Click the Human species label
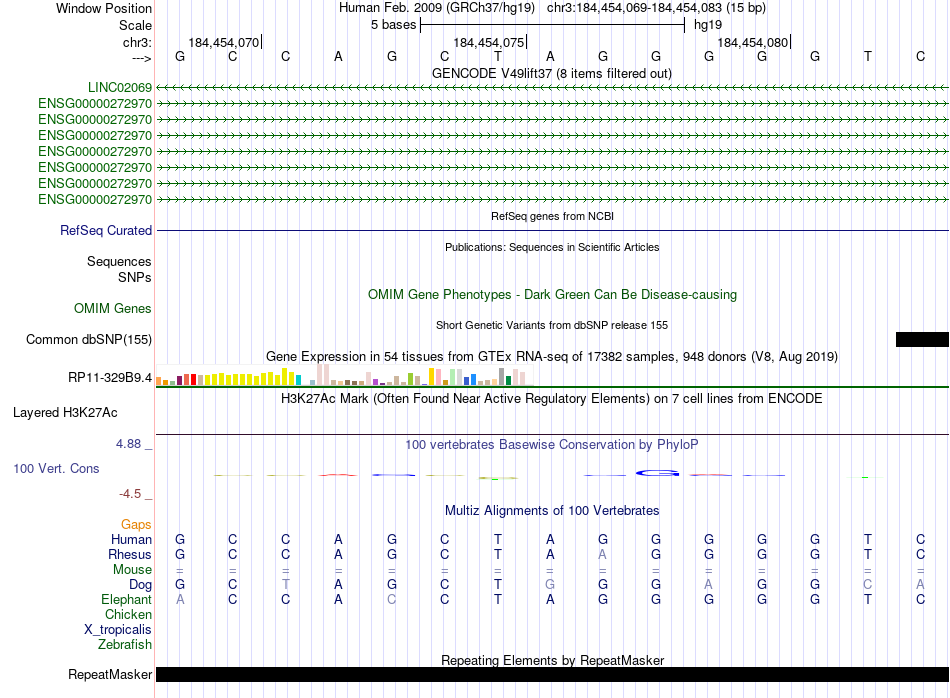950x698 pixels. (x=131, y=539)
